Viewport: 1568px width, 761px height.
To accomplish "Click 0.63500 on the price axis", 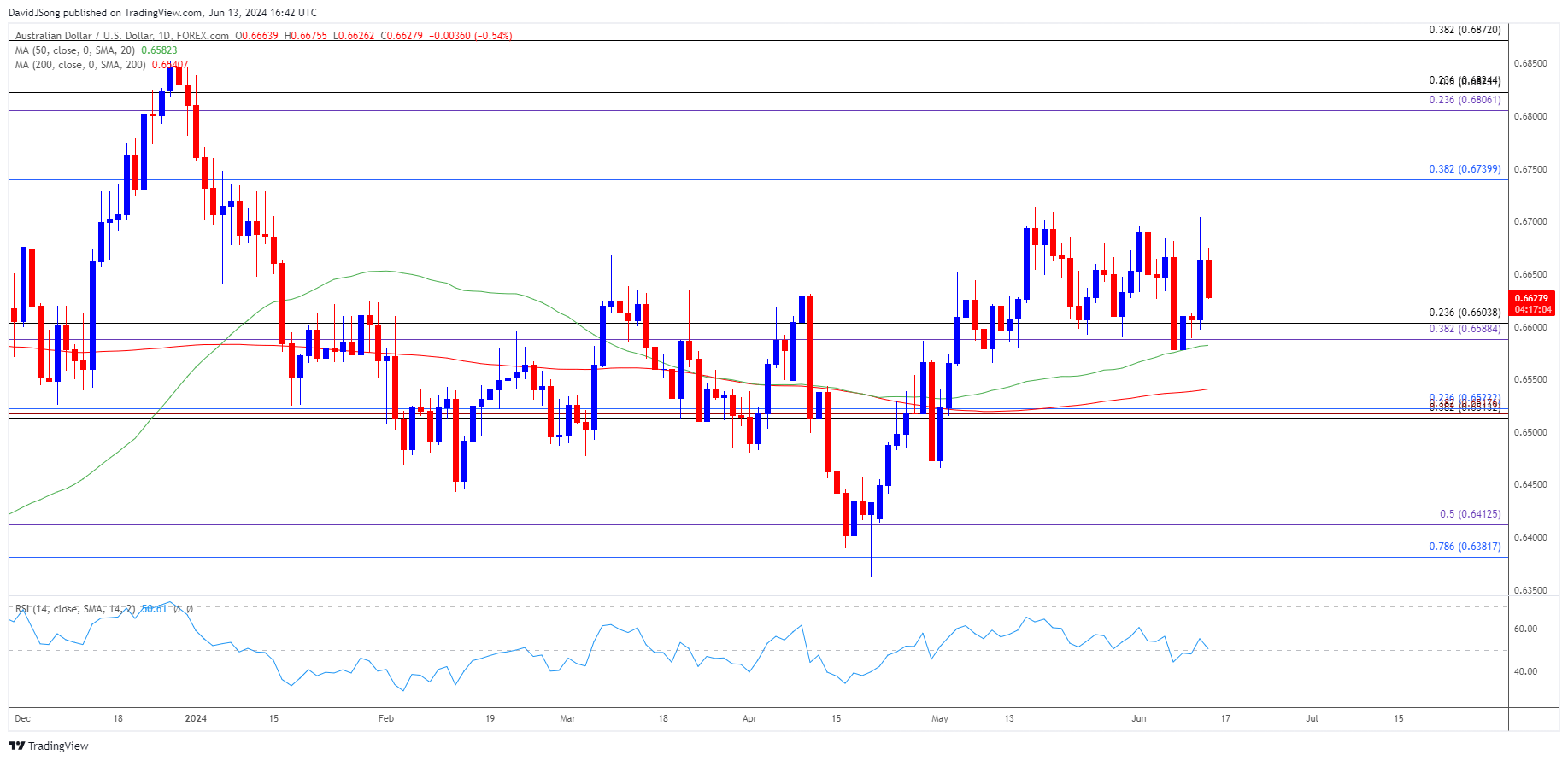I will (1530, 591).
